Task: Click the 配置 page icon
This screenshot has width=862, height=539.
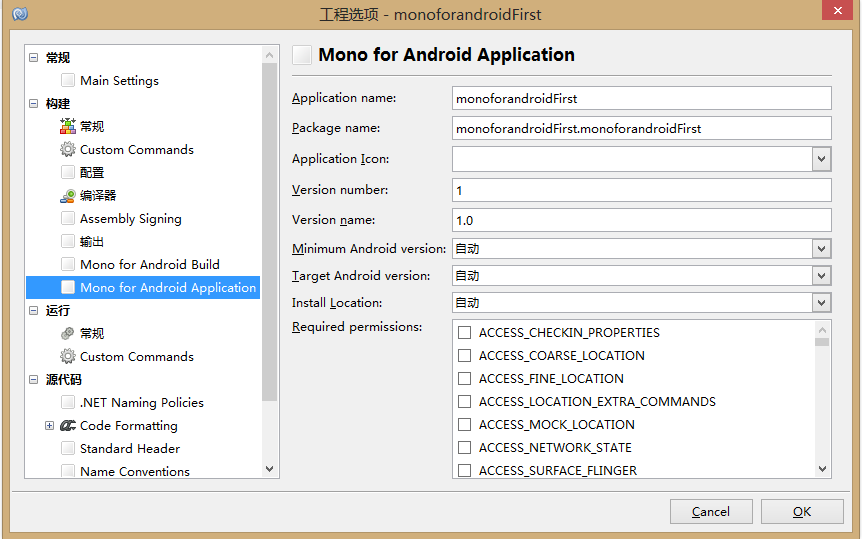Action: click(68, 172)
